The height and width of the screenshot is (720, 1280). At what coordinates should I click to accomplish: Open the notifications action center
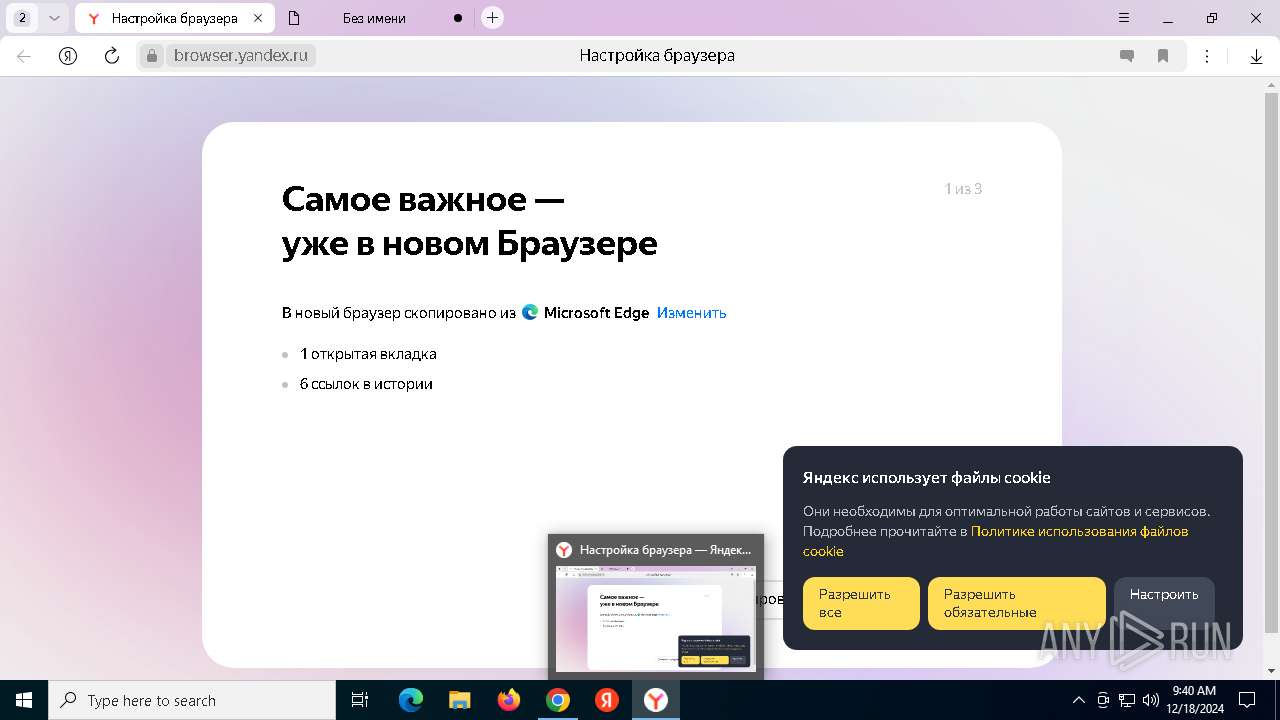(1247, 700)
